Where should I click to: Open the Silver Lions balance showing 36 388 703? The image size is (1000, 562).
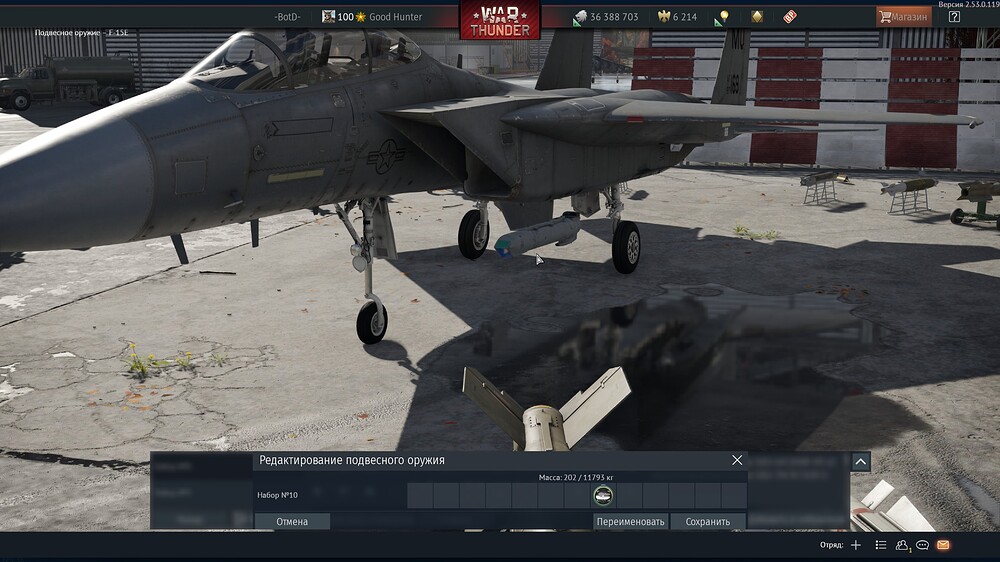[606, 17]
